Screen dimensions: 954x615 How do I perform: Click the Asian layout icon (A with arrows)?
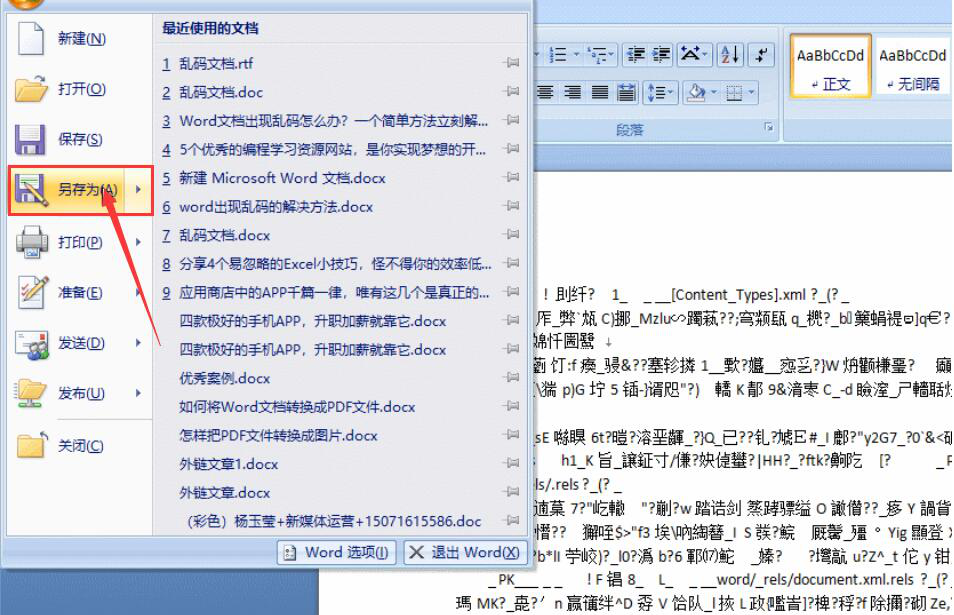click(x=690, y=55)
